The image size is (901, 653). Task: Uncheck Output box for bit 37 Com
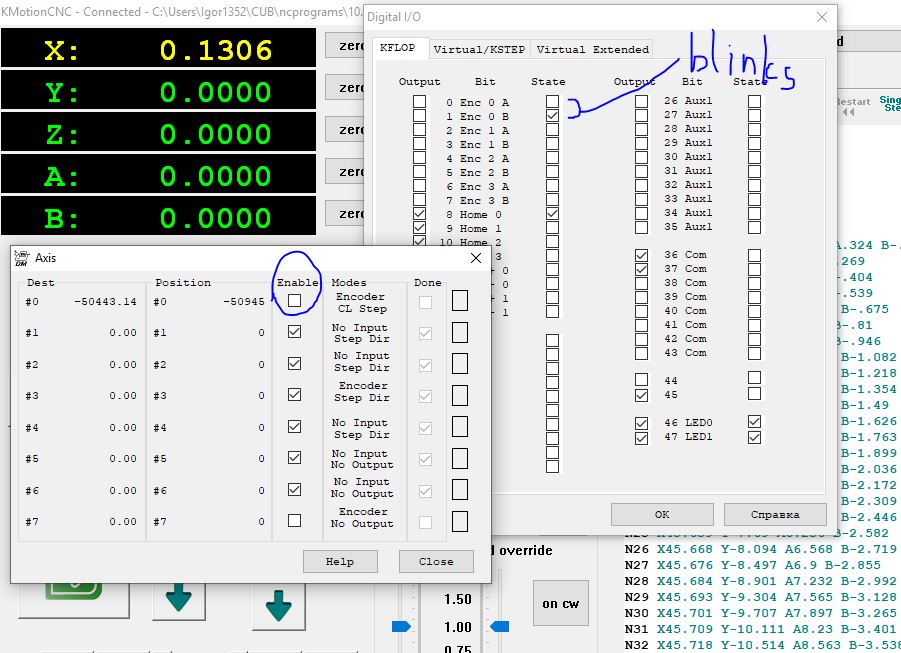point(641,268)
